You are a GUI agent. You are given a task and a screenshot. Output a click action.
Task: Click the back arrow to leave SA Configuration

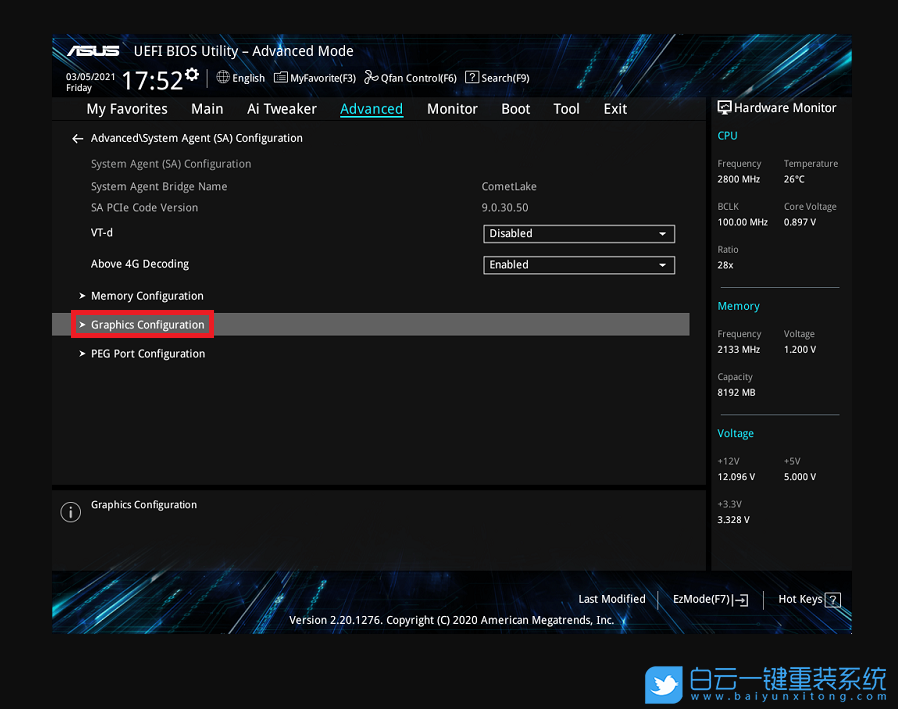(77, 138)
